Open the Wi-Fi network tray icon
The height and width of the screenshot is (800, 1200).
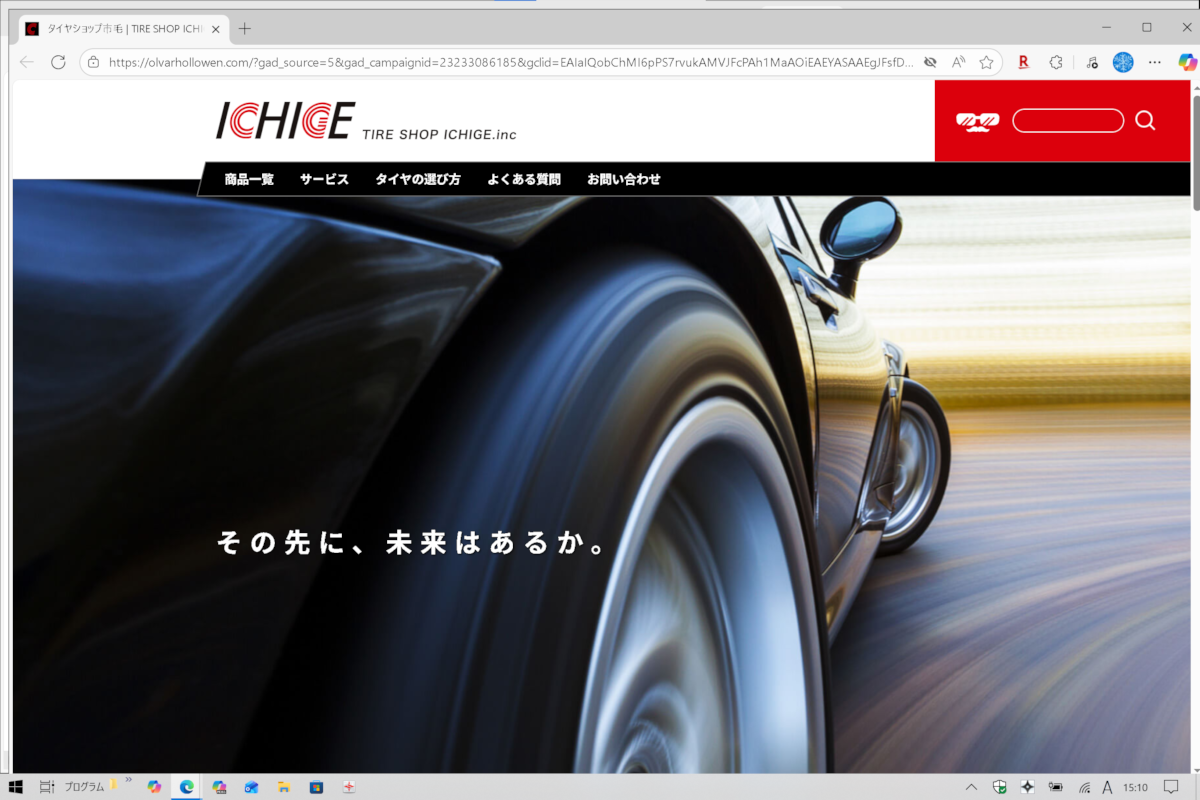click(x=1084, y=787)
